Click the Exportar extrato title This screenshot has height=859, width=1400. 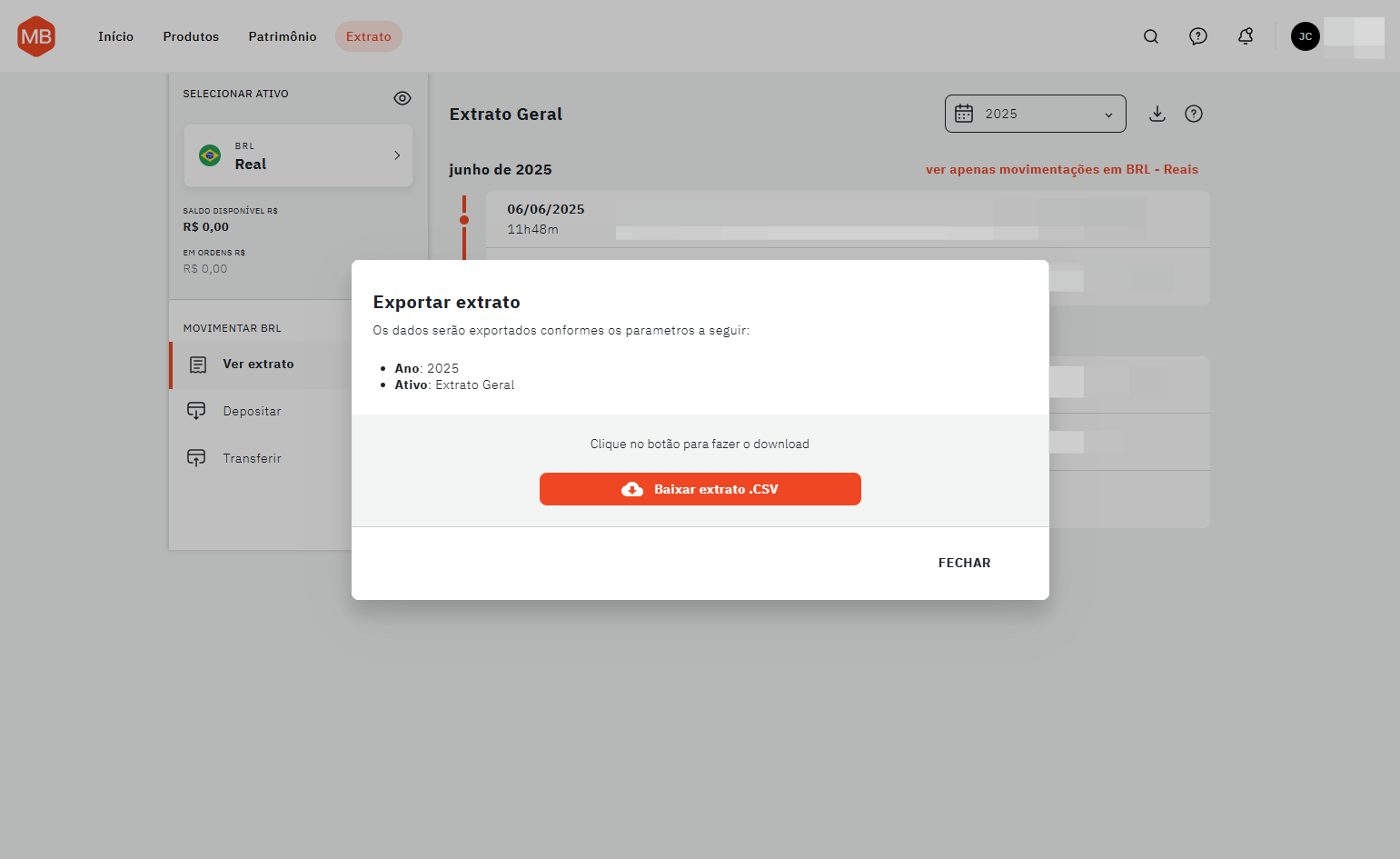click(x=447, y=303)
